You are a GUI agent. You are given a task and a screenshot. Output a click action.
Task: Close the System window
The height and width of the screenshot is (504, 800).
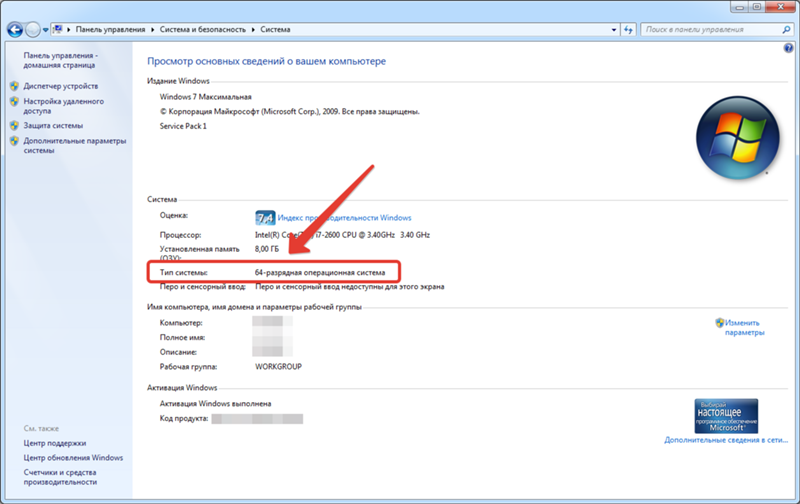[781, 7]
